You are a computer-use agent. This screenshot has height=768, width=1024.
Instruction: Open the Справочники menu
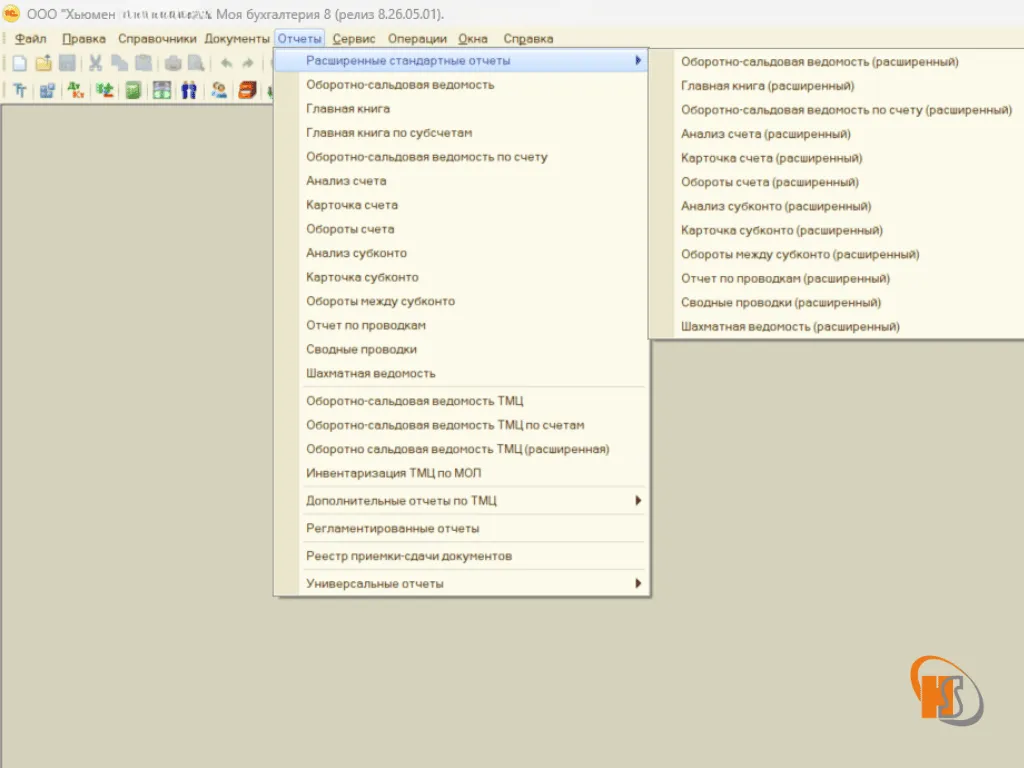click(x=157, y=39)
